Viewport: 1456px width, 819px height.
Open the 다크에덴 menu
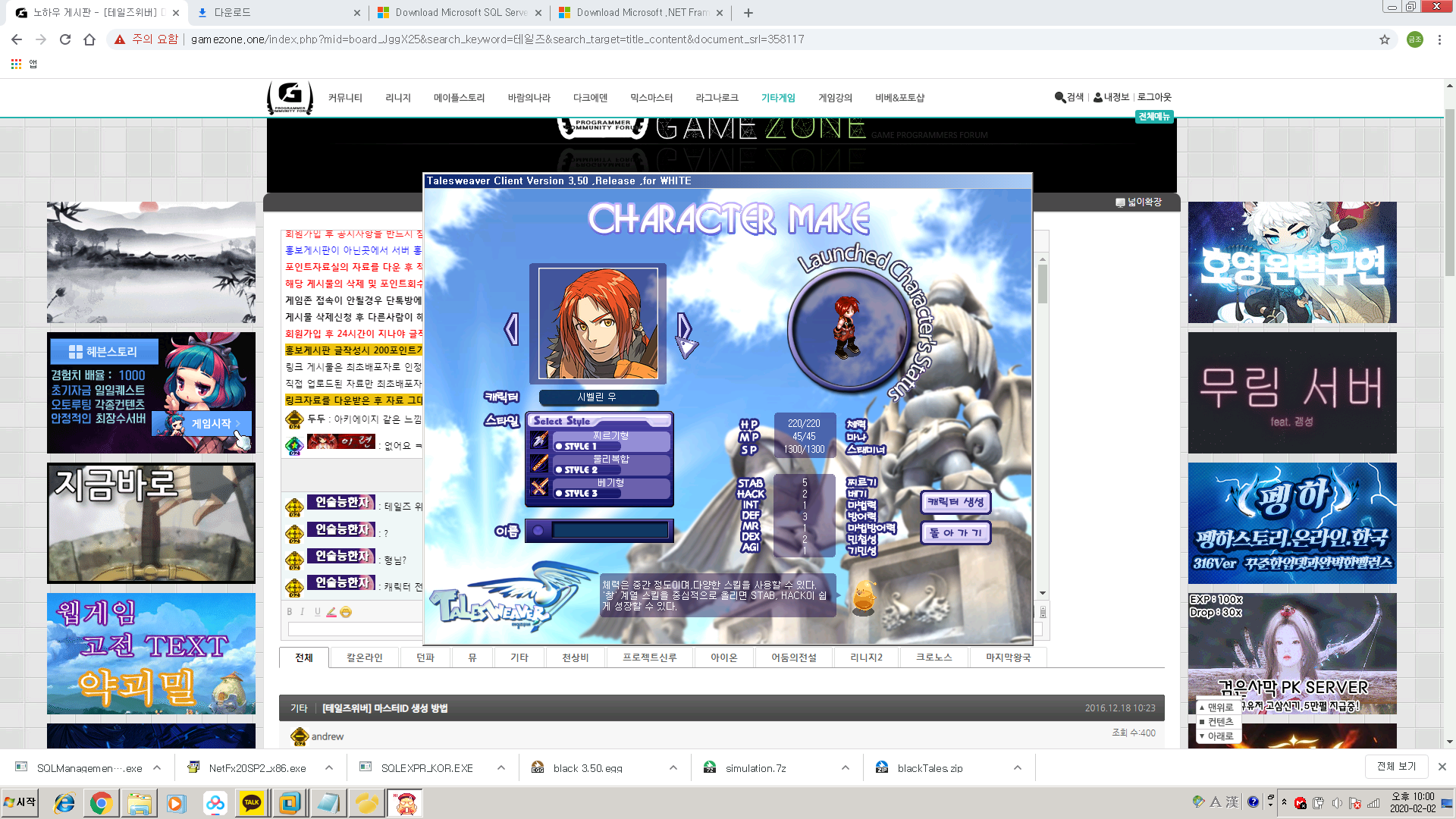(x=591, y=98)
